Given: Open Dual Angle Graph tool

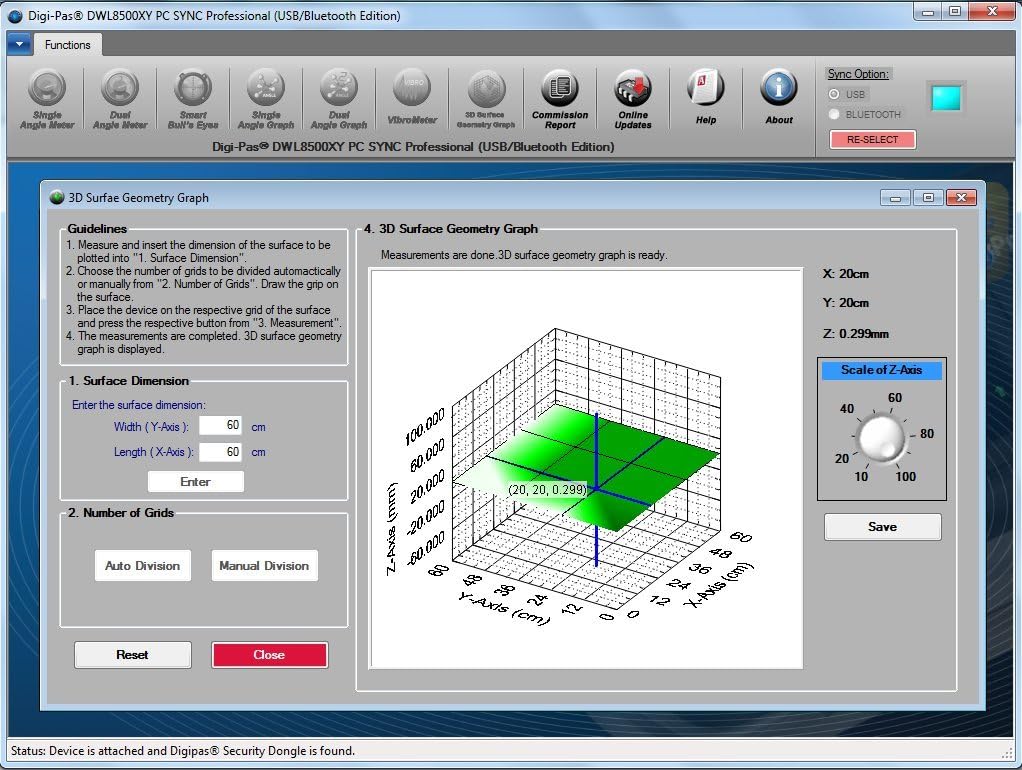Looking at the screenshot, I should [339, 99].
